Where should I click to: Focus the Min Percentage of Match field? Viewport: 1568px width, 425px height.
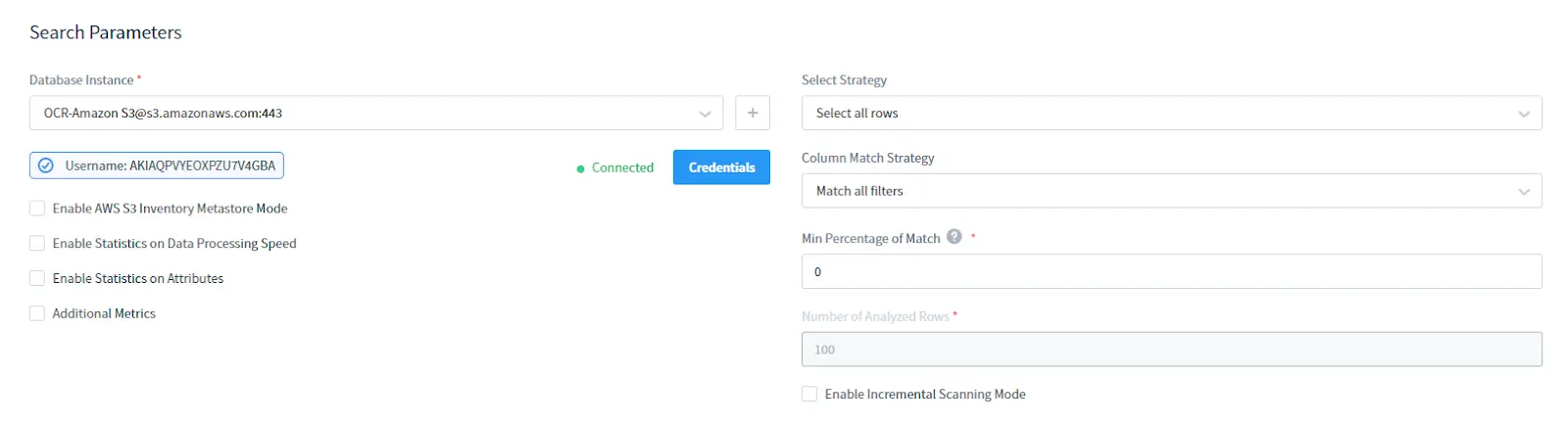(1171, 271)
